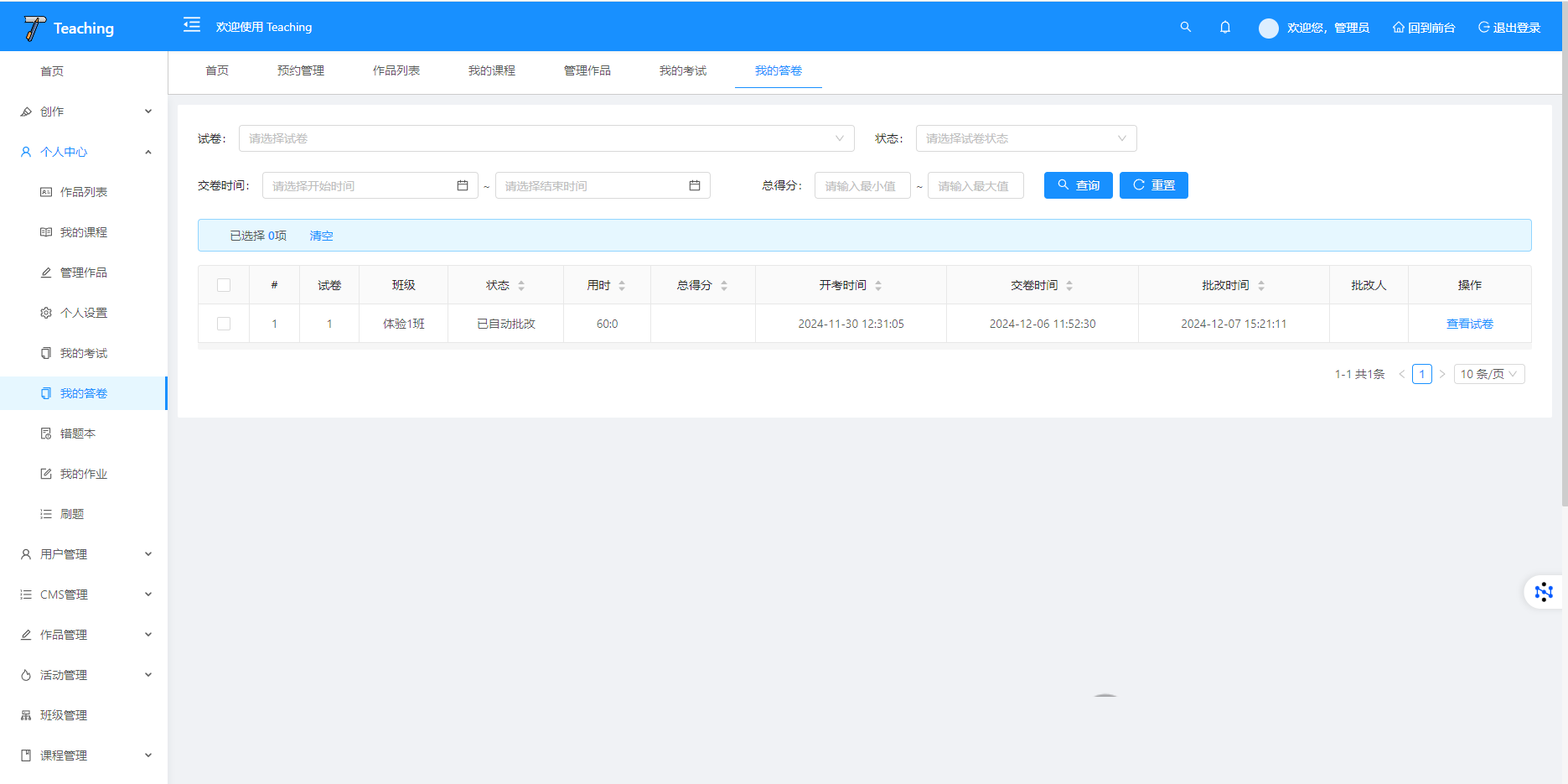Click the 查看试卷 link

pyautogui.click(x=1469, y=324)
